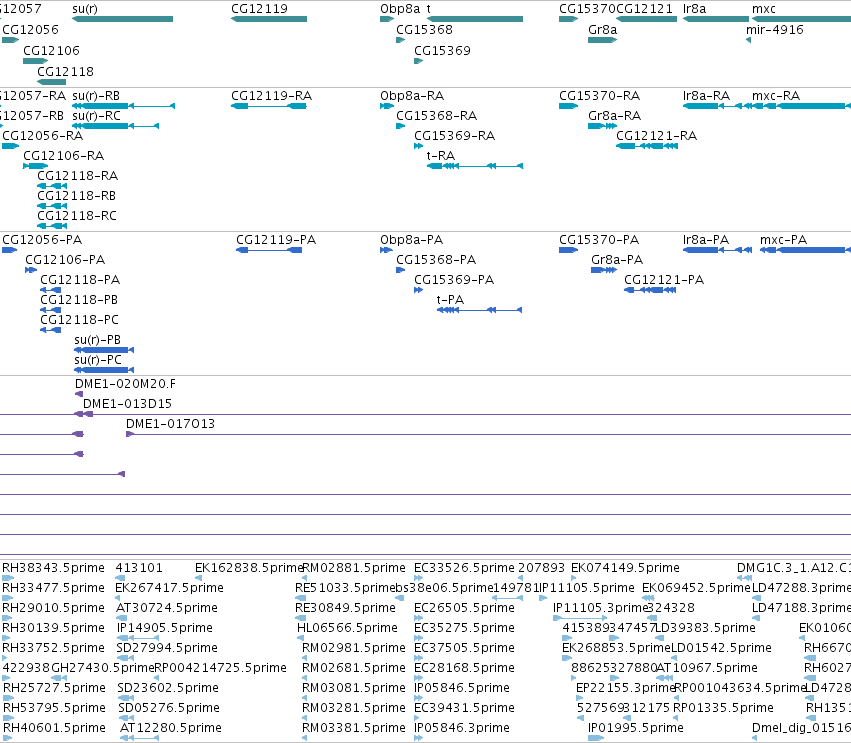Click the su(r) gene label

tap(85, 9)
